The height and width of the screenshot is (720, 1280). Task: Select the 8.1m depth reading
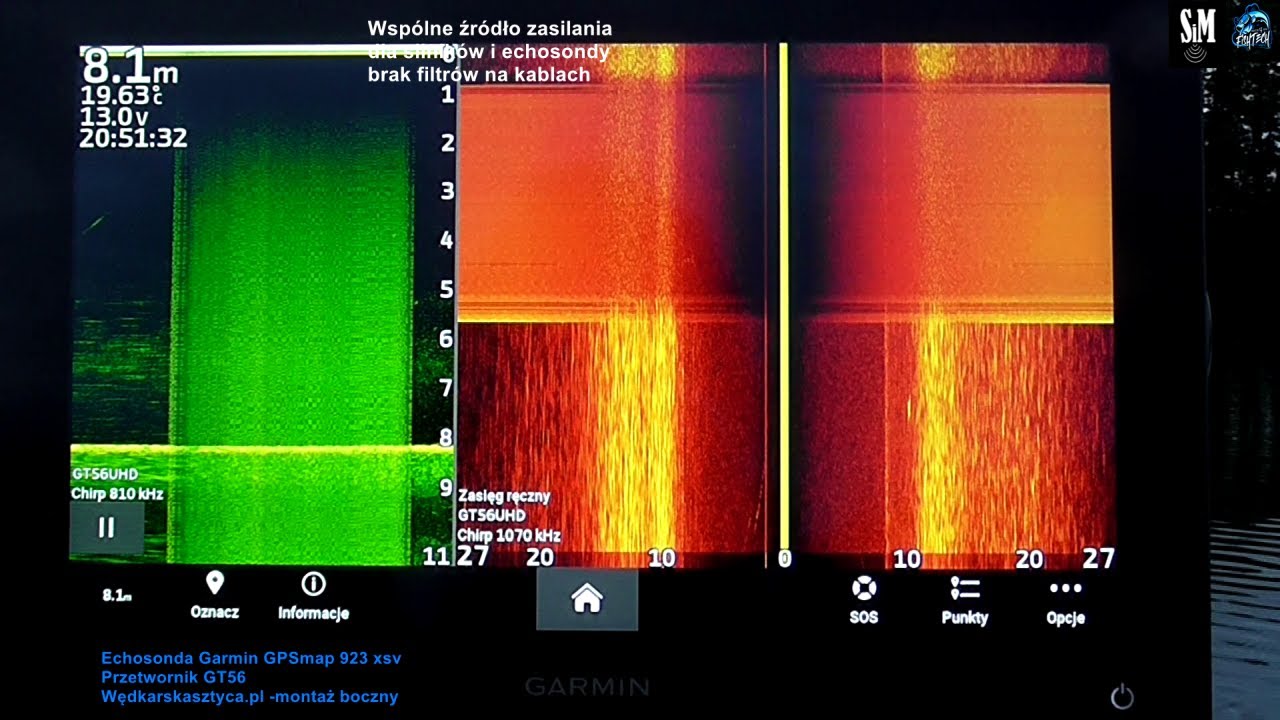(x=130, y=66)
